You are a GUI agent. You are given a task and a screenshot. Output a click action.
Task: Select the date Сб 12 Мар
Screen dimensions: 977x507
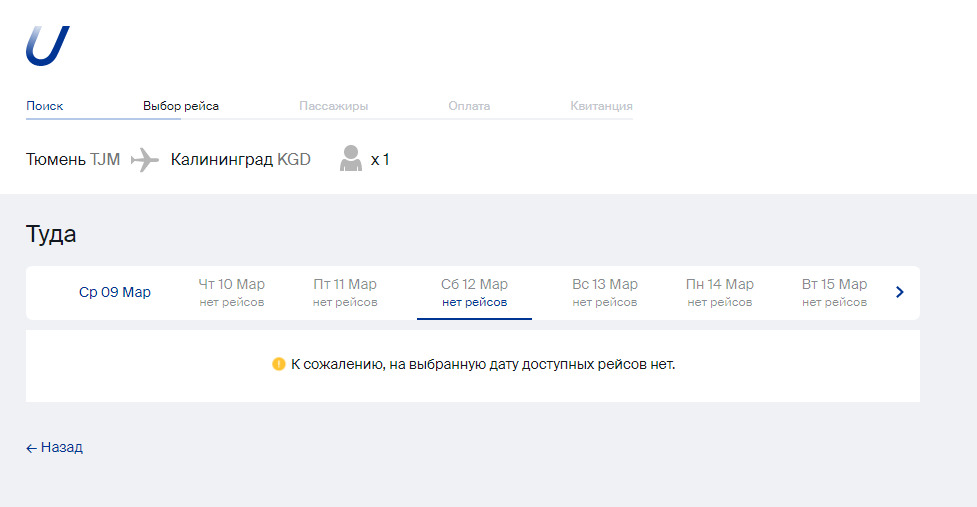[474, 292]
